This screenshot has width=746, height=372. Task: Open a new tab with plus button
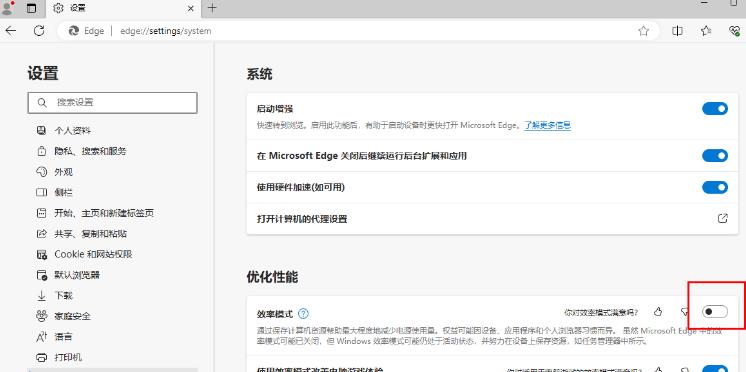pos(212,8)
